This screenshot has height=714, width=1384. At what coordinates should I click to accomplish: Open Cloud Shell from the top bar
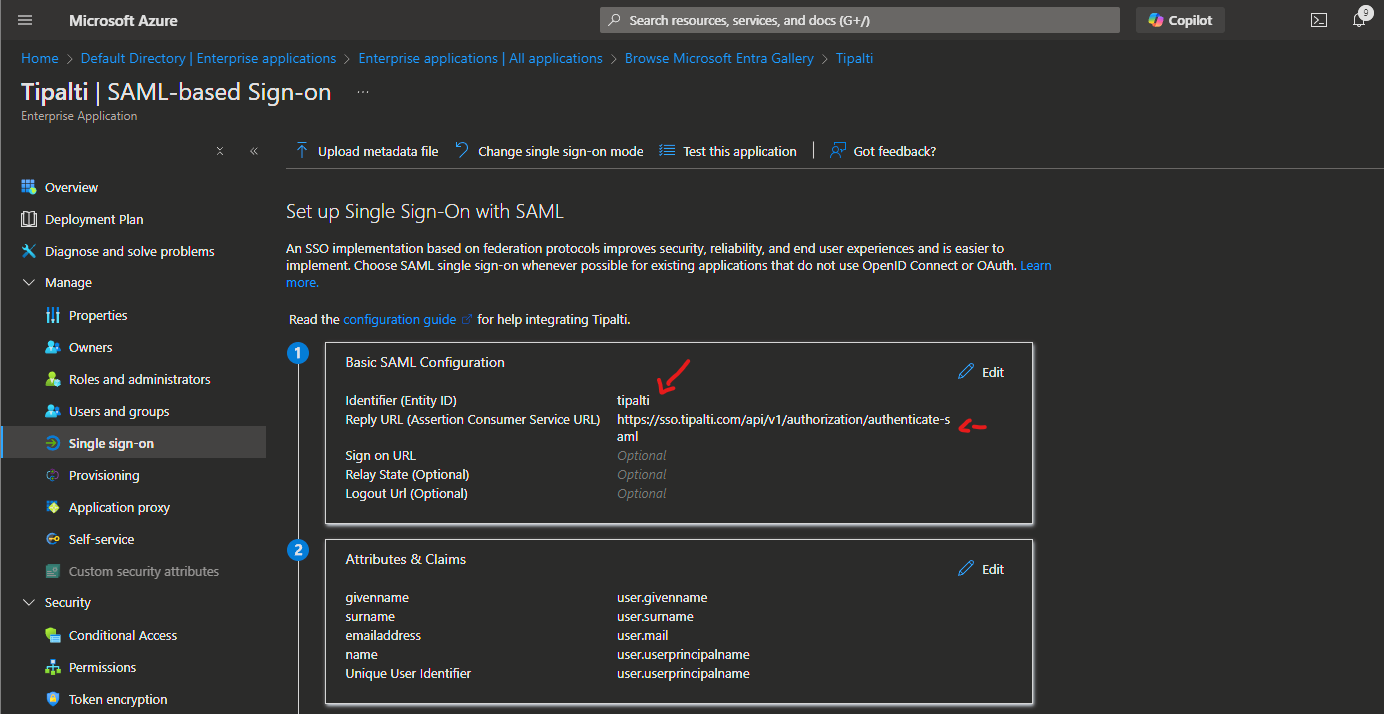pos(1319,20)
